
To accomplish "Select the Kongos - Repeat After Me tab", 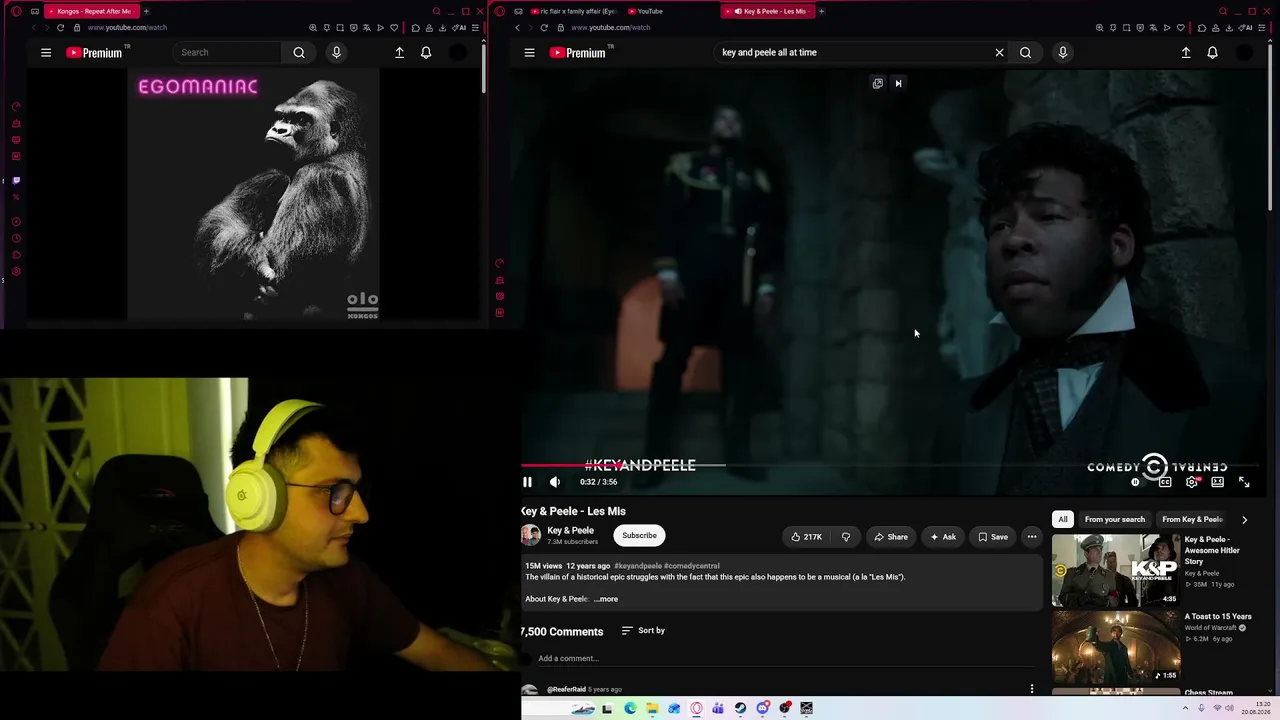I will click(x=93, y=11).
